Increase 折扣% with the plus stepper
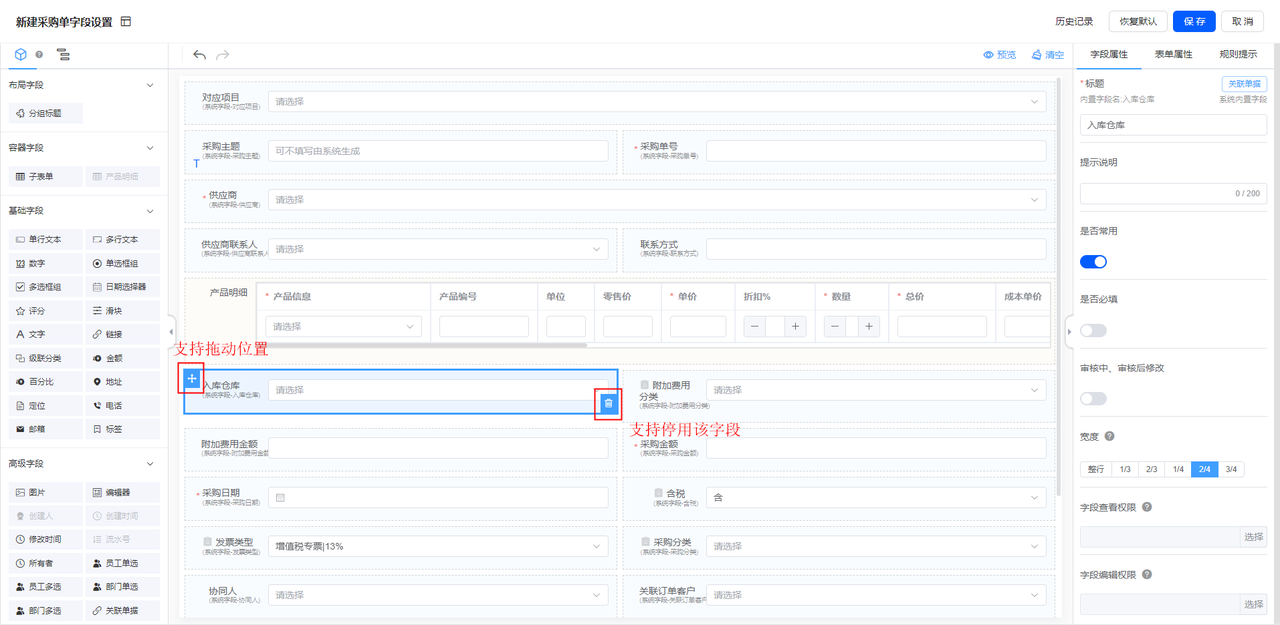The image size is (1280, 625). [796, 326]
